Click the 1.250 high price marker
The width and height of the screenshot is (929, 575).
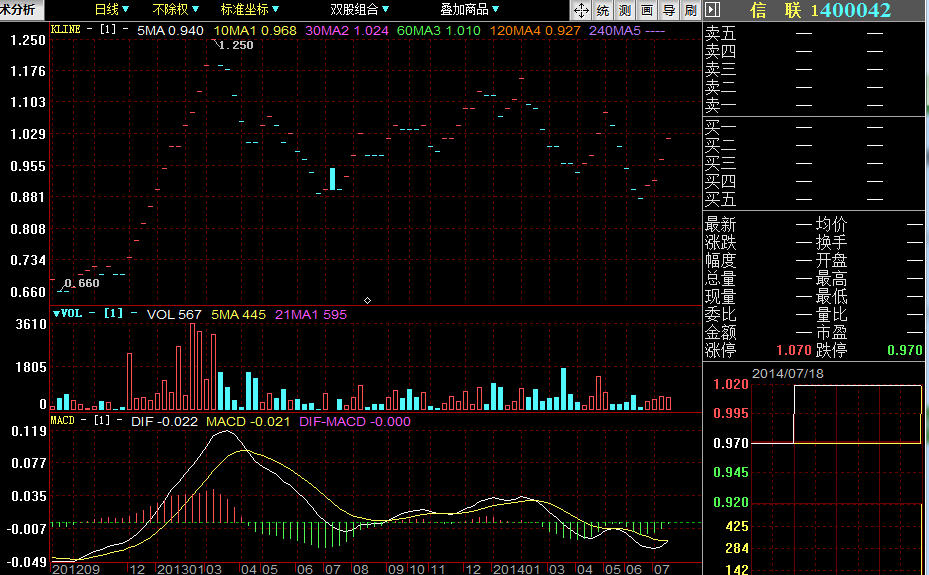235,45
